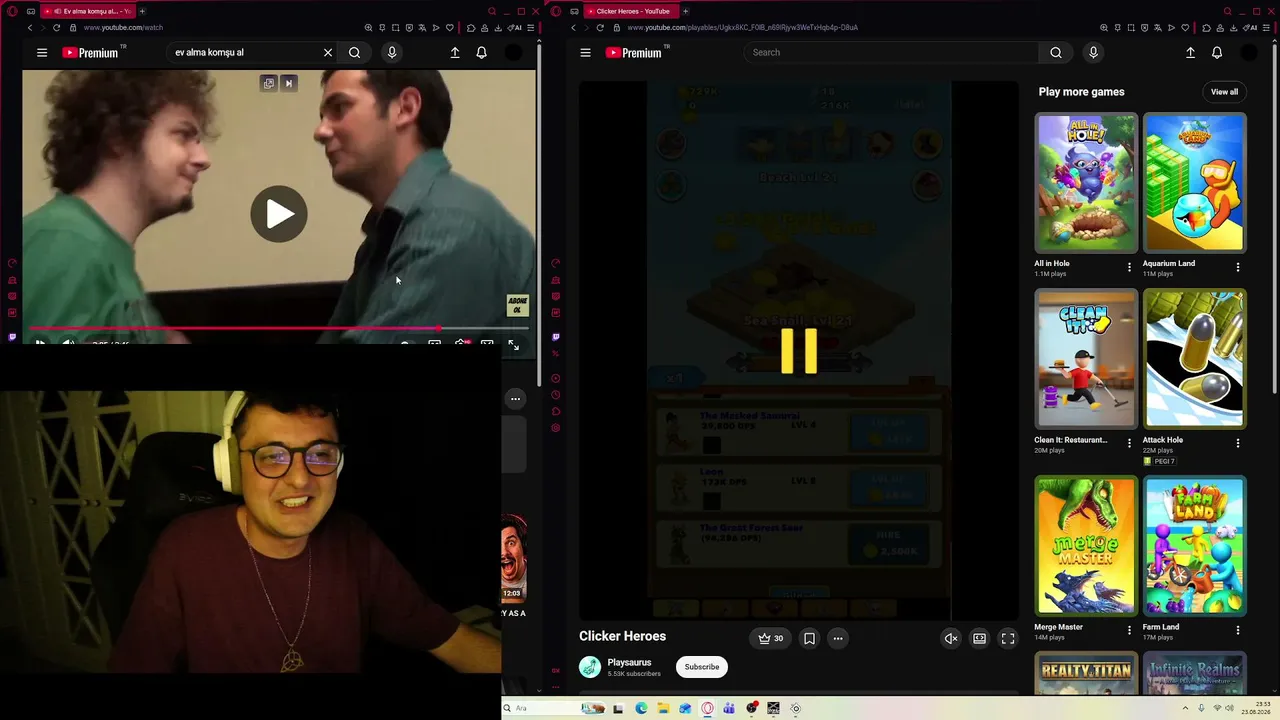Click the 'Clicker Heroes' game title text

(622, 636)
